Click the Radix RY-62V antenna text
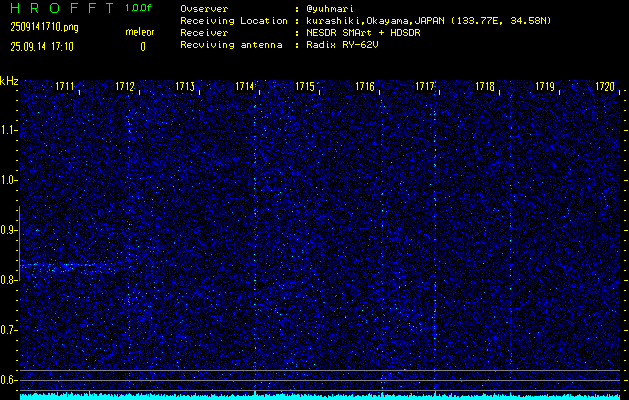 tap(342, 45)
